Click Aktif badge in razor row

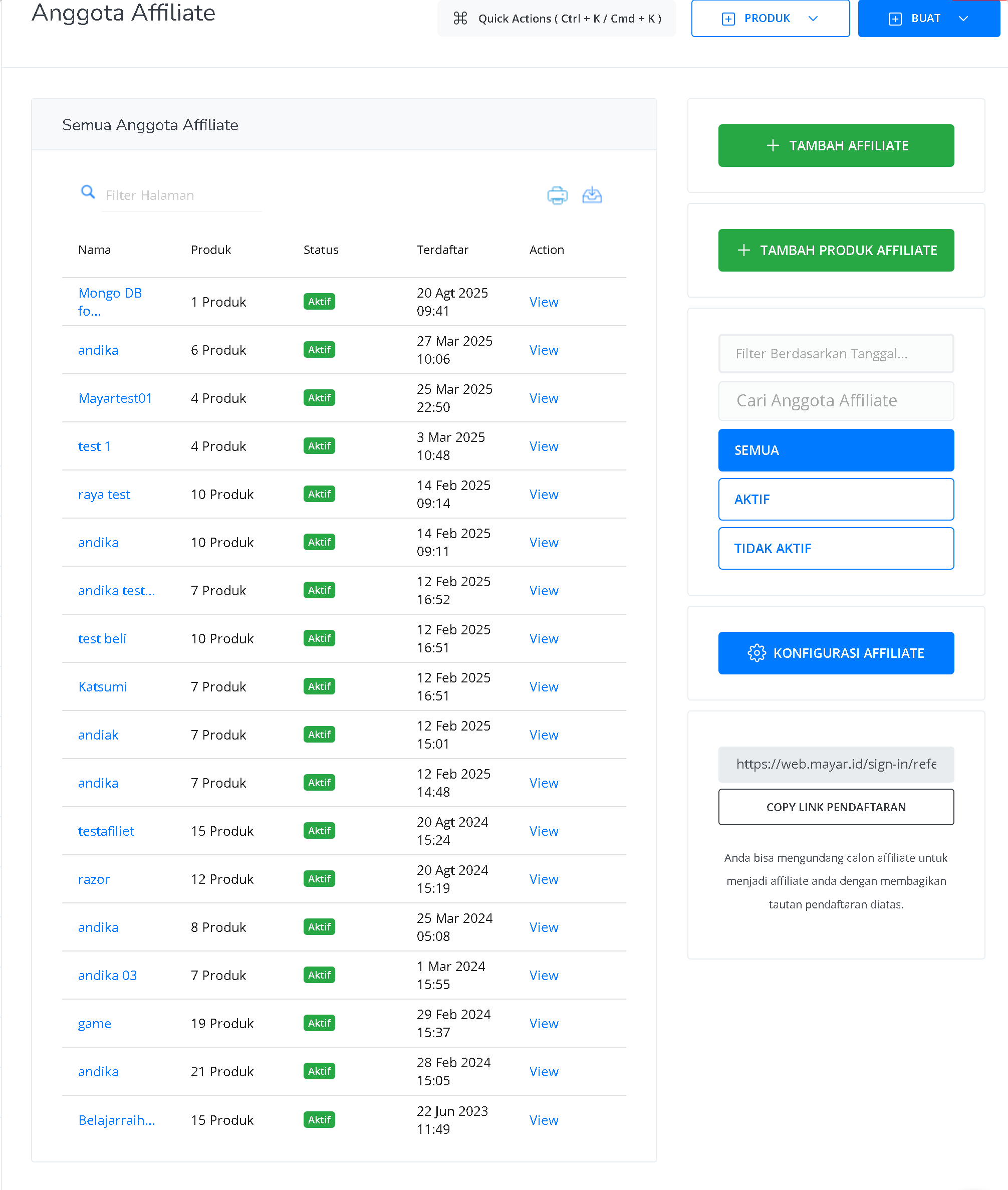pyautogui.click(x=319, y=879)
